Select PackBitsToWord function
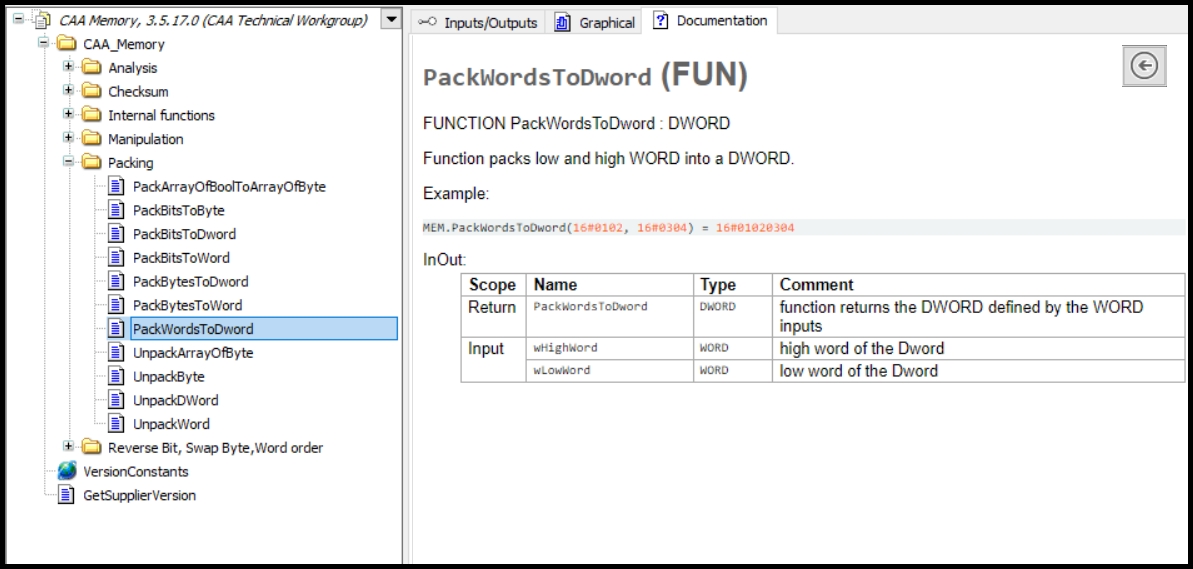 (x=181, y=258)
